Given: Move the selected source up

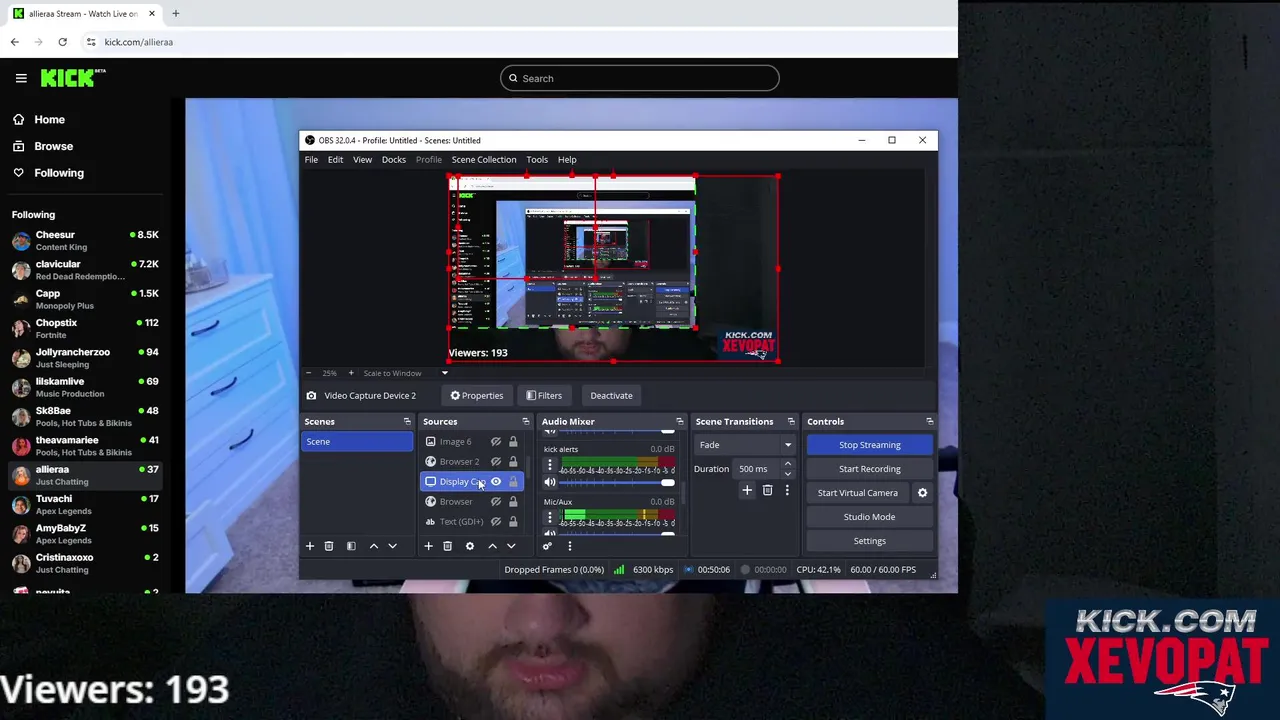Looking at the screenshot, I should pos(492,546).
